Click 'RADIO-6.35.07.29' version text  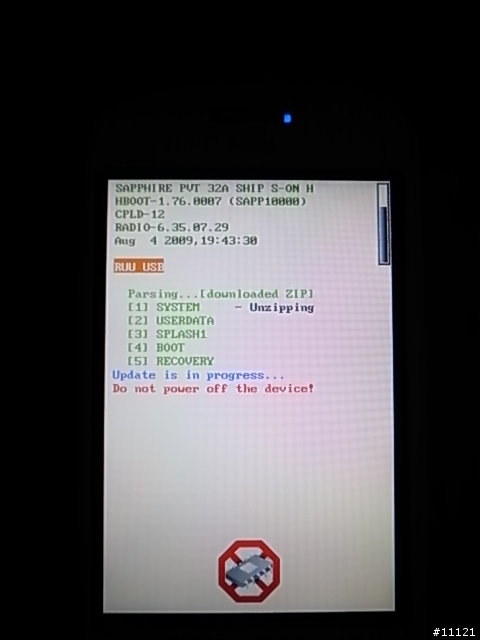172,227
